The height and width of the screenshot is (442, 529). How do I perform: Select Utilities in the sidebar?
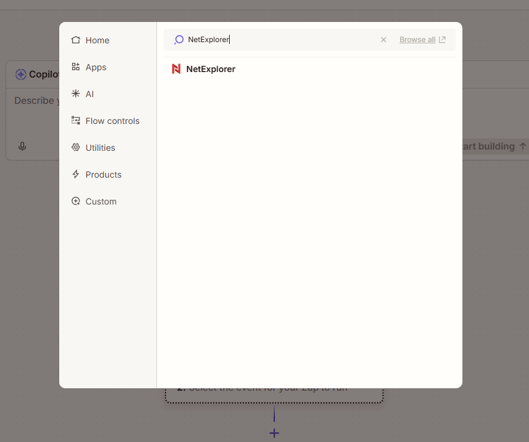point(93,148)
